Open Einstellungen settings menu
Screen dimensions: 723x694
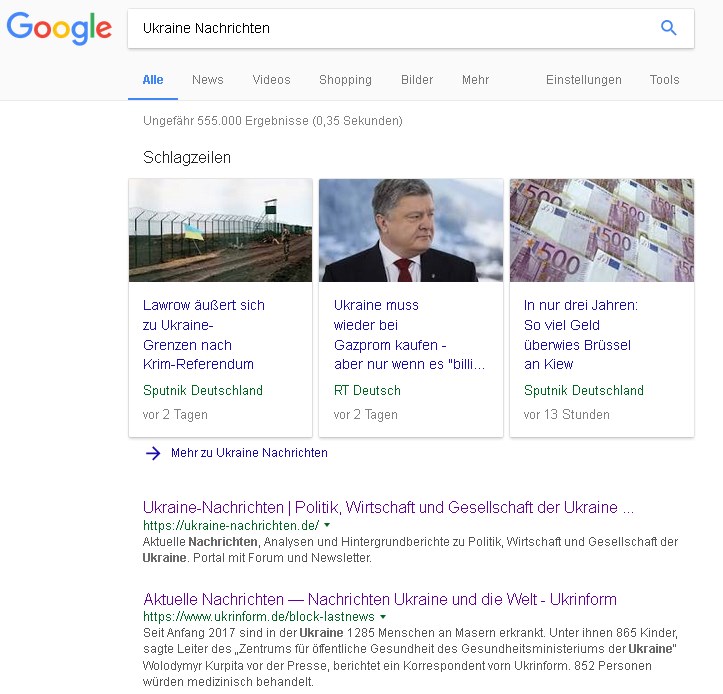(x=583, y=80)
